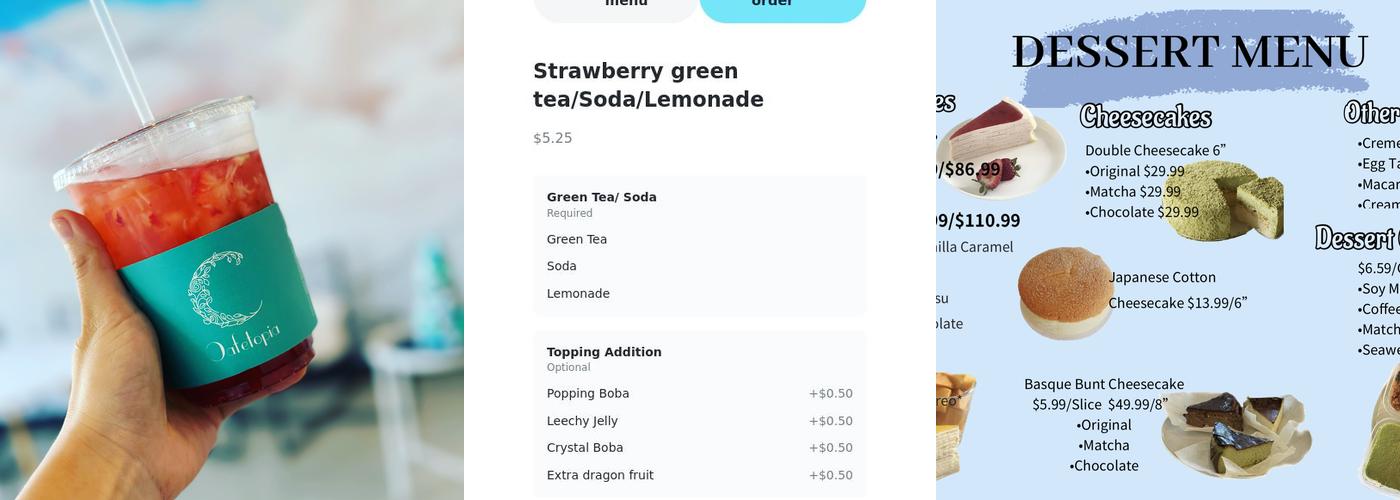Click the Dessert Menu banner title

(x=1189, y=52)
